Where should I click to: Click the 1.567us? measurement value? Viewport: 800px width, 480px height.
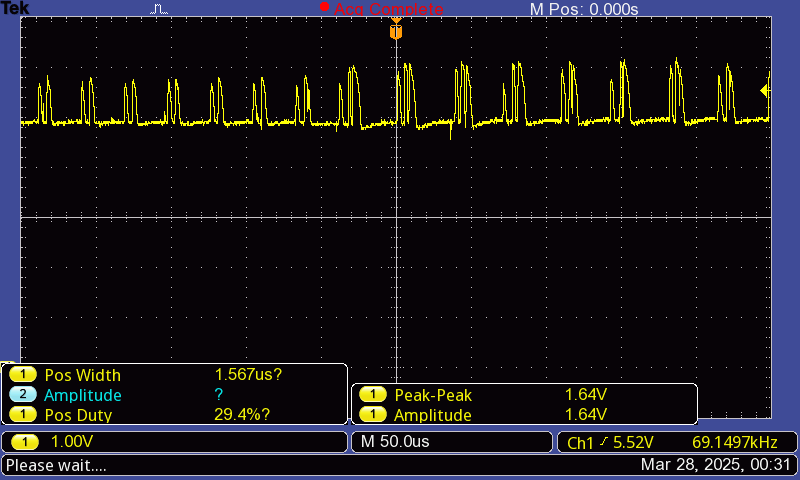[248, 374]
